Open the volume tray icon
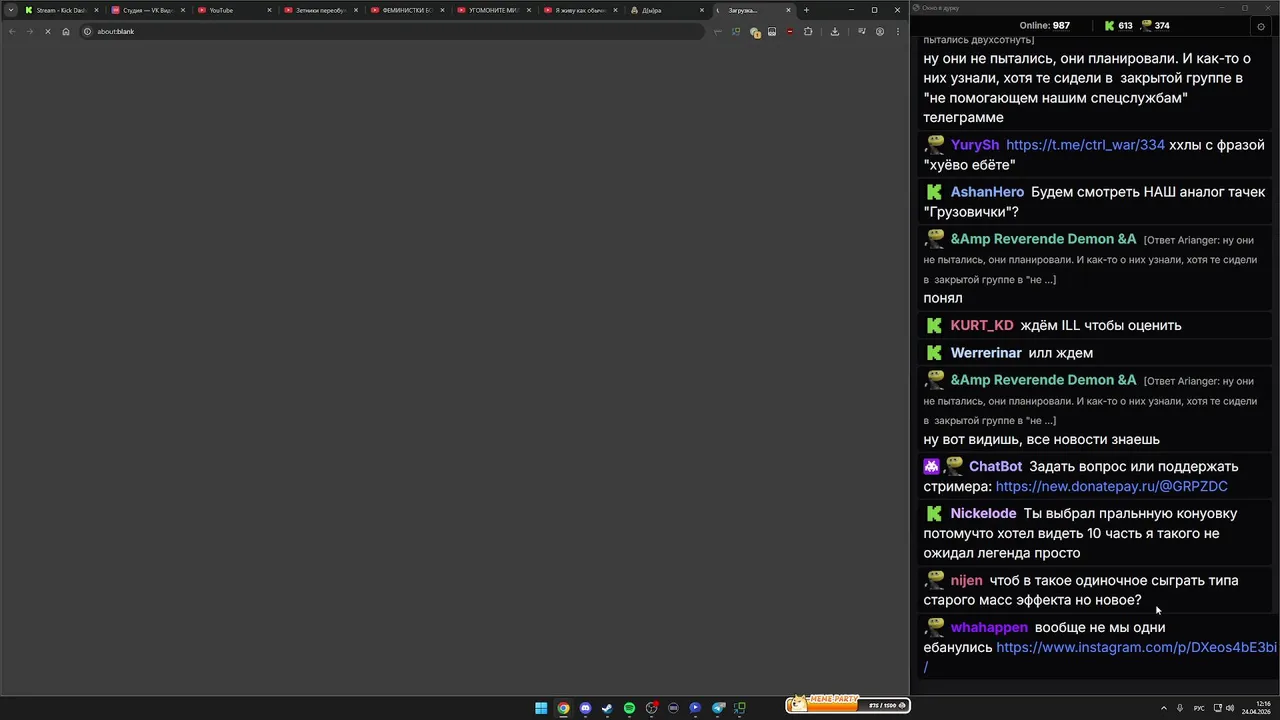 [x=1230, y=708]
